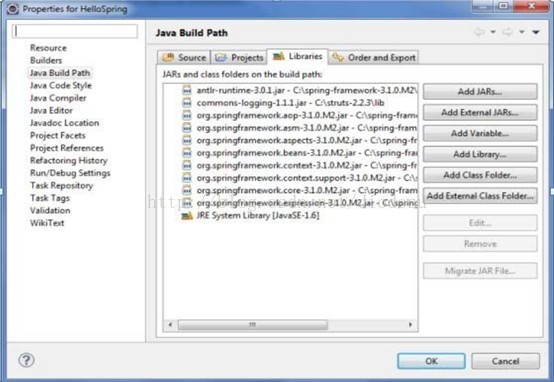Focus the filter text field
The width and height of the screenshot is (554, 382).
coord(75,31)
